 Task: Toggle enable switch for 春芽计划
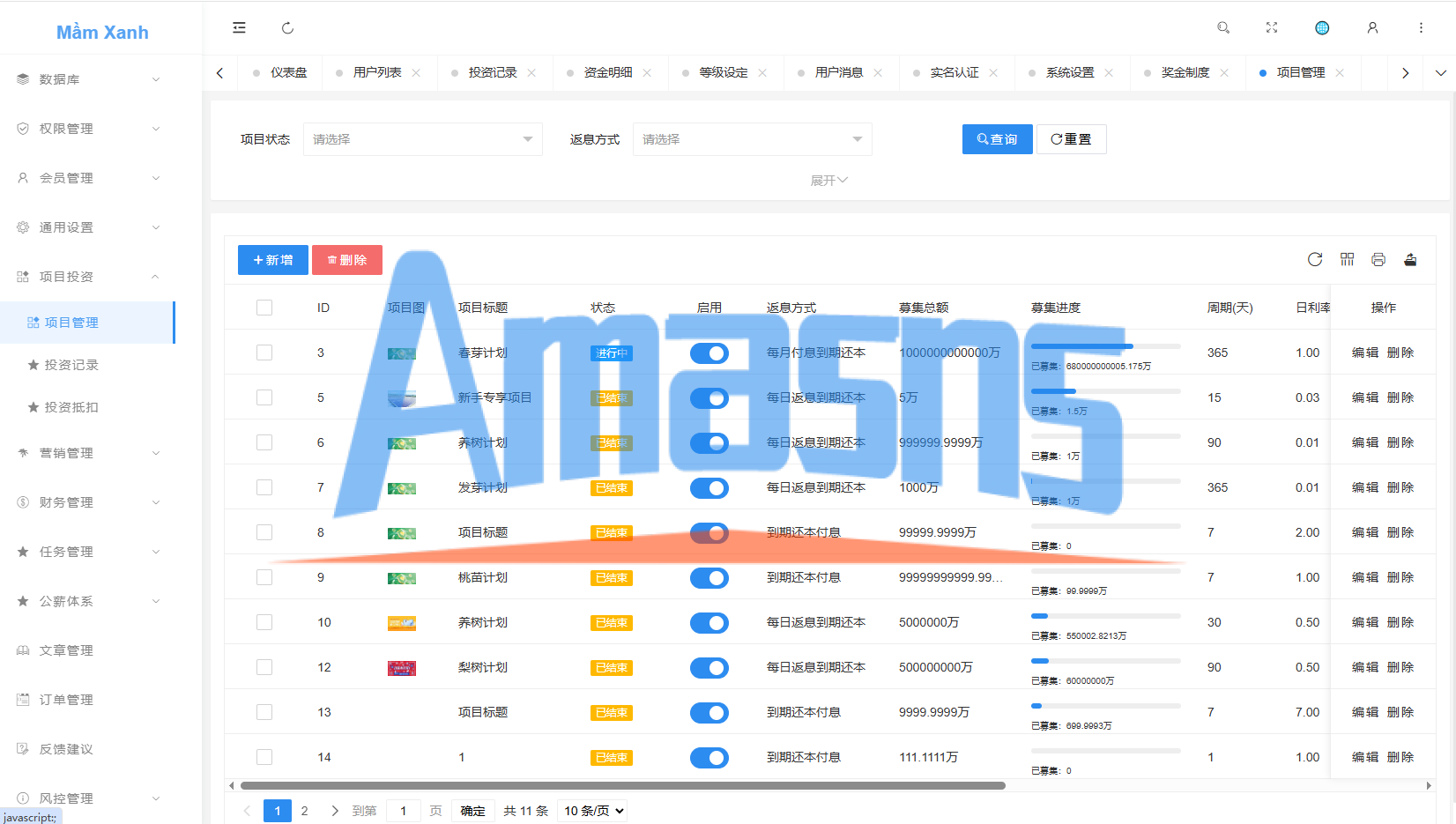click(x=709, y=353)
